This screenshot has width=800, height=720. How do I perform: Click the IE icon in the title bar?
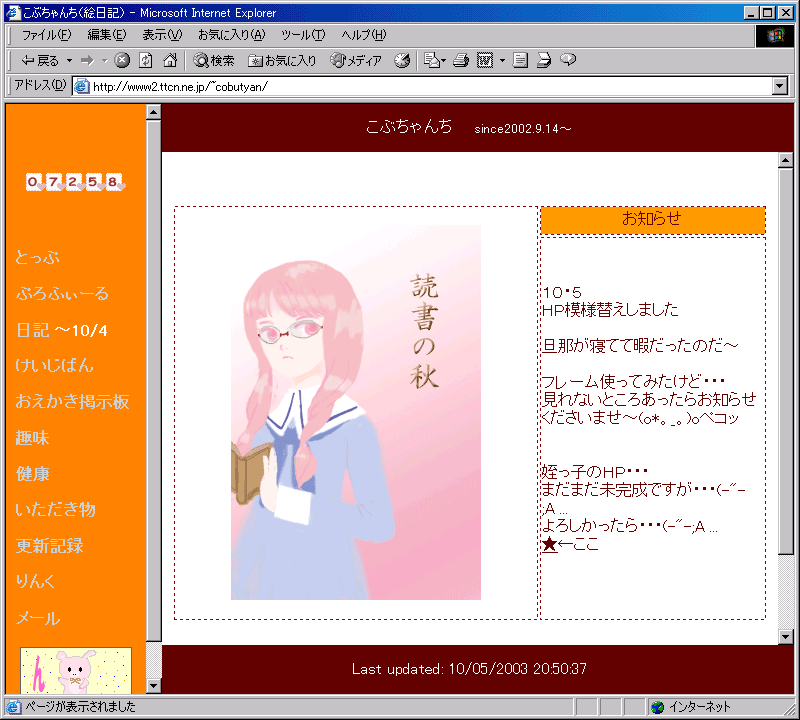pos(13,12)
